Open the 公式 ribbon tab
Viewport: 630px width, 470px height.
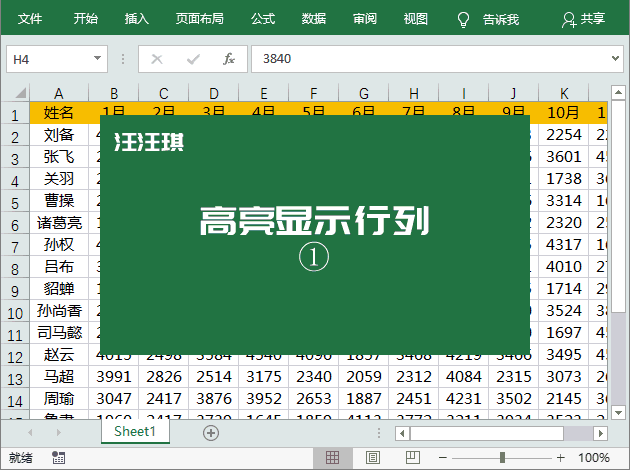[x=263, y=18]
